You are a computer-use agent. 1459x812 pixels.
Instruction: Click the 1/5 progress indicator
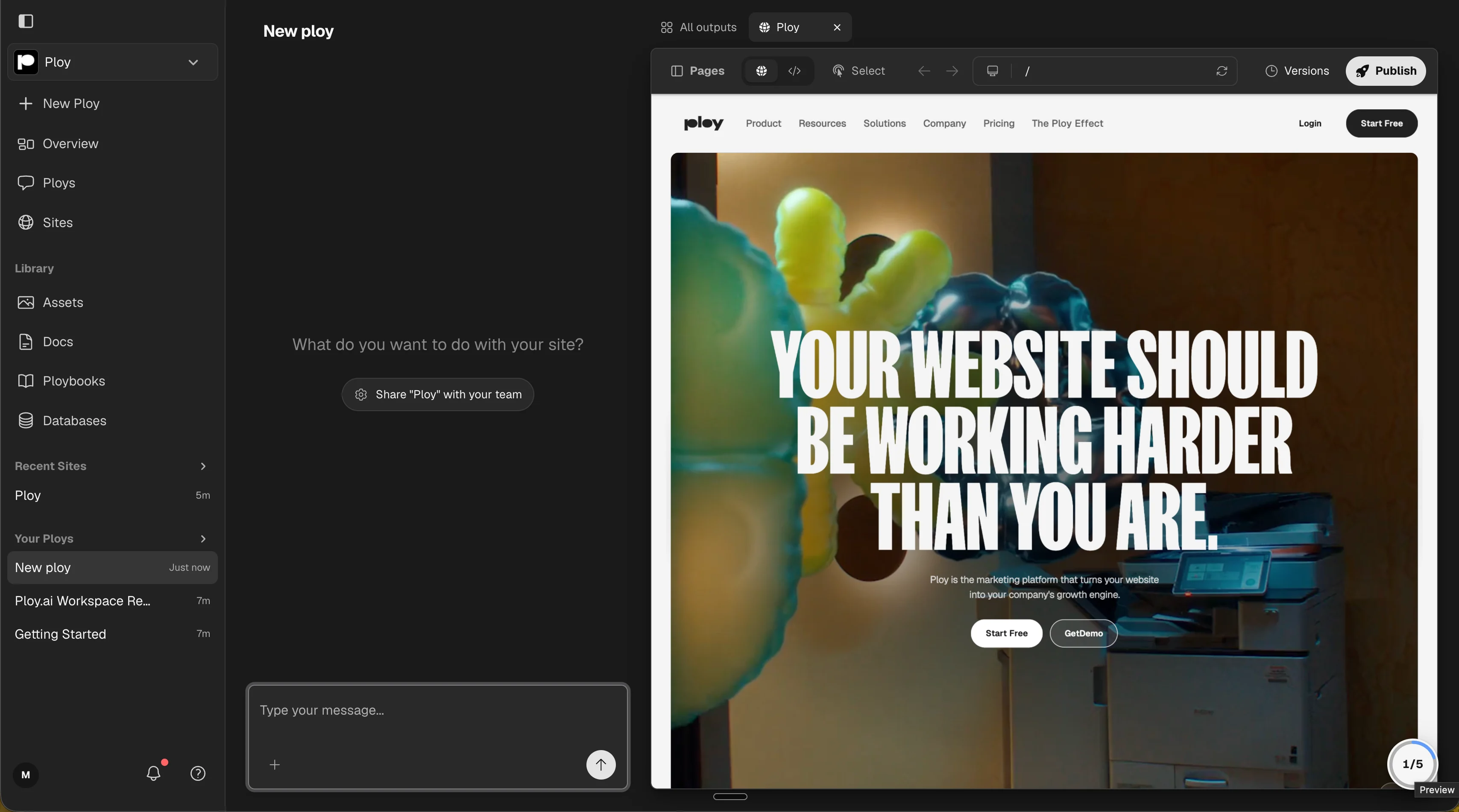pos(1412,765)
